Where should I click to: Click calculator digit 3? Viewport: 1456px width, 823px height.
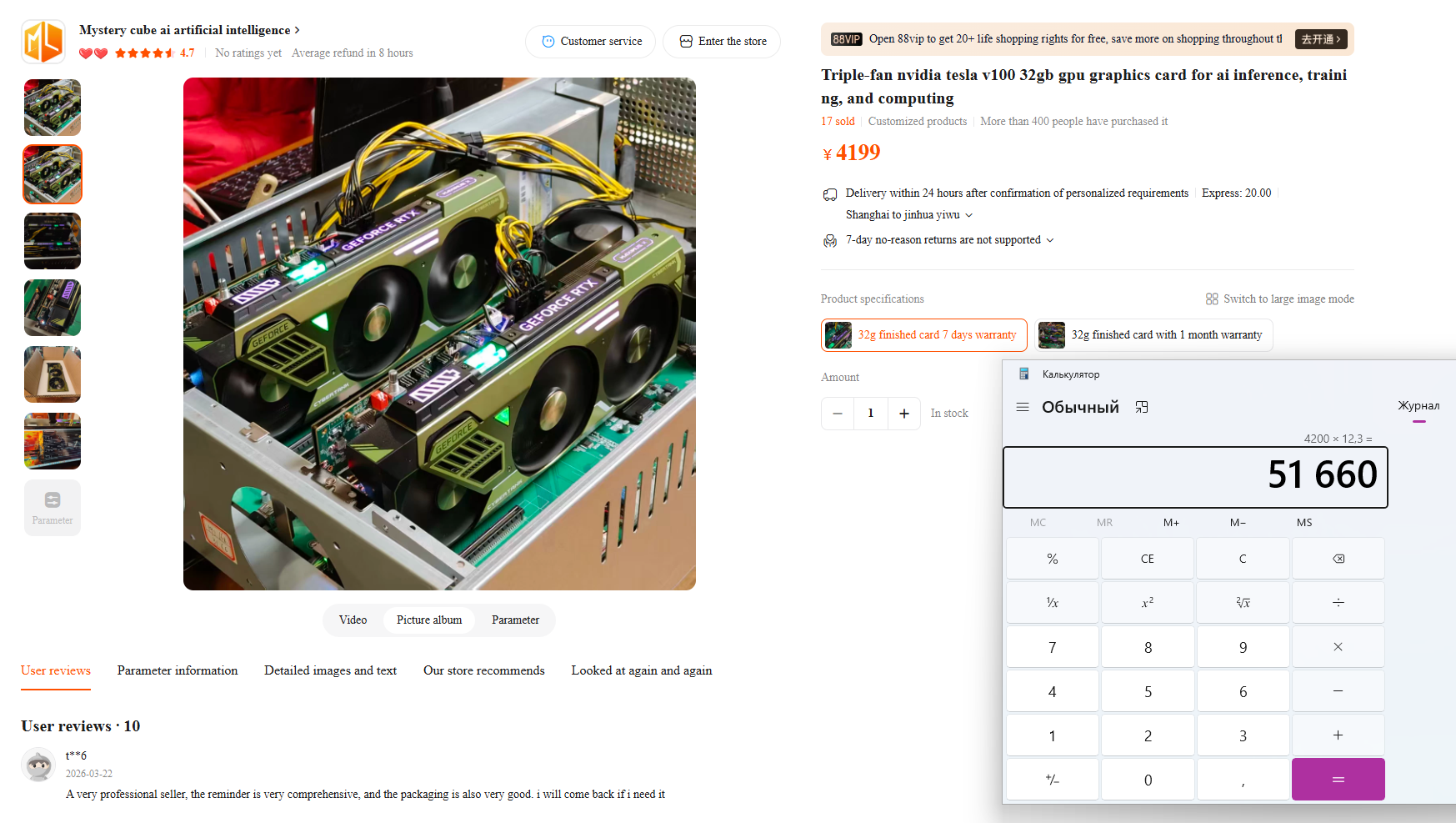coord(1243,735)
